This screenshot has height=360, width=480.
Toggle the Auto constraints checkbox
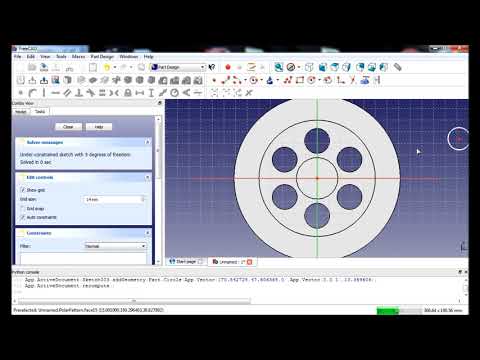coord(23,217)
